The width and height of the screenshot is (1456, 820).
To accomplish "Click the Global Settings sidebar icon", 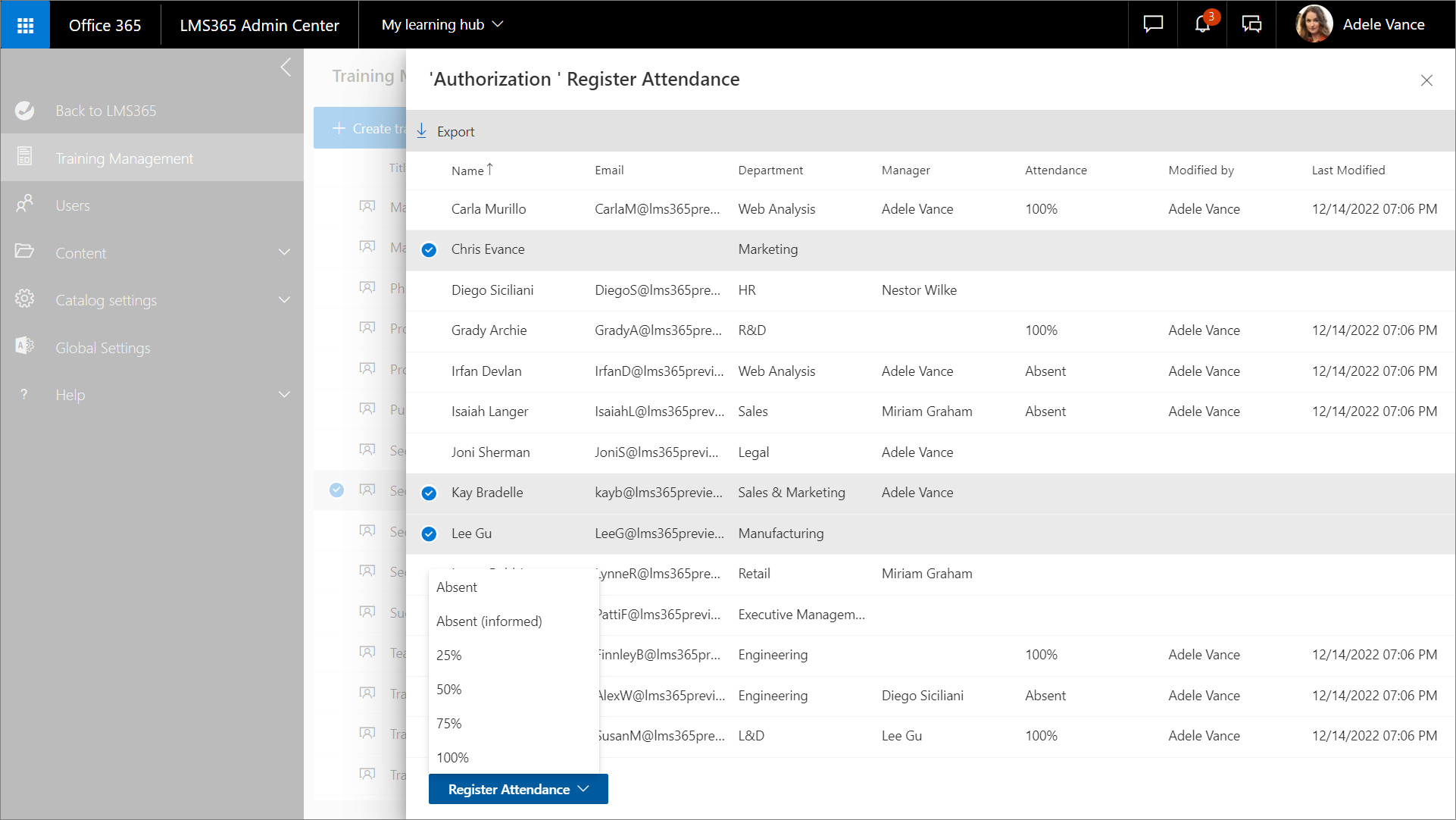I will [25, 347].
